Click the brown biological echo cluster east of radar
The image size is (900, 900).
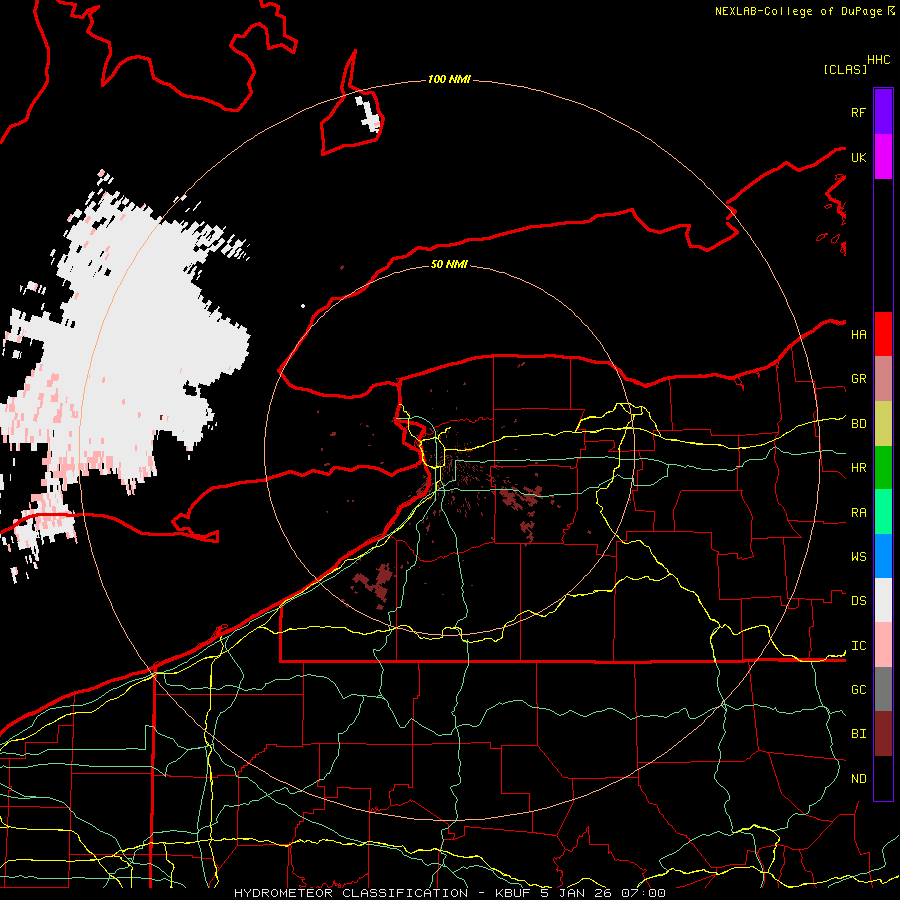click(x=522, y=498)
